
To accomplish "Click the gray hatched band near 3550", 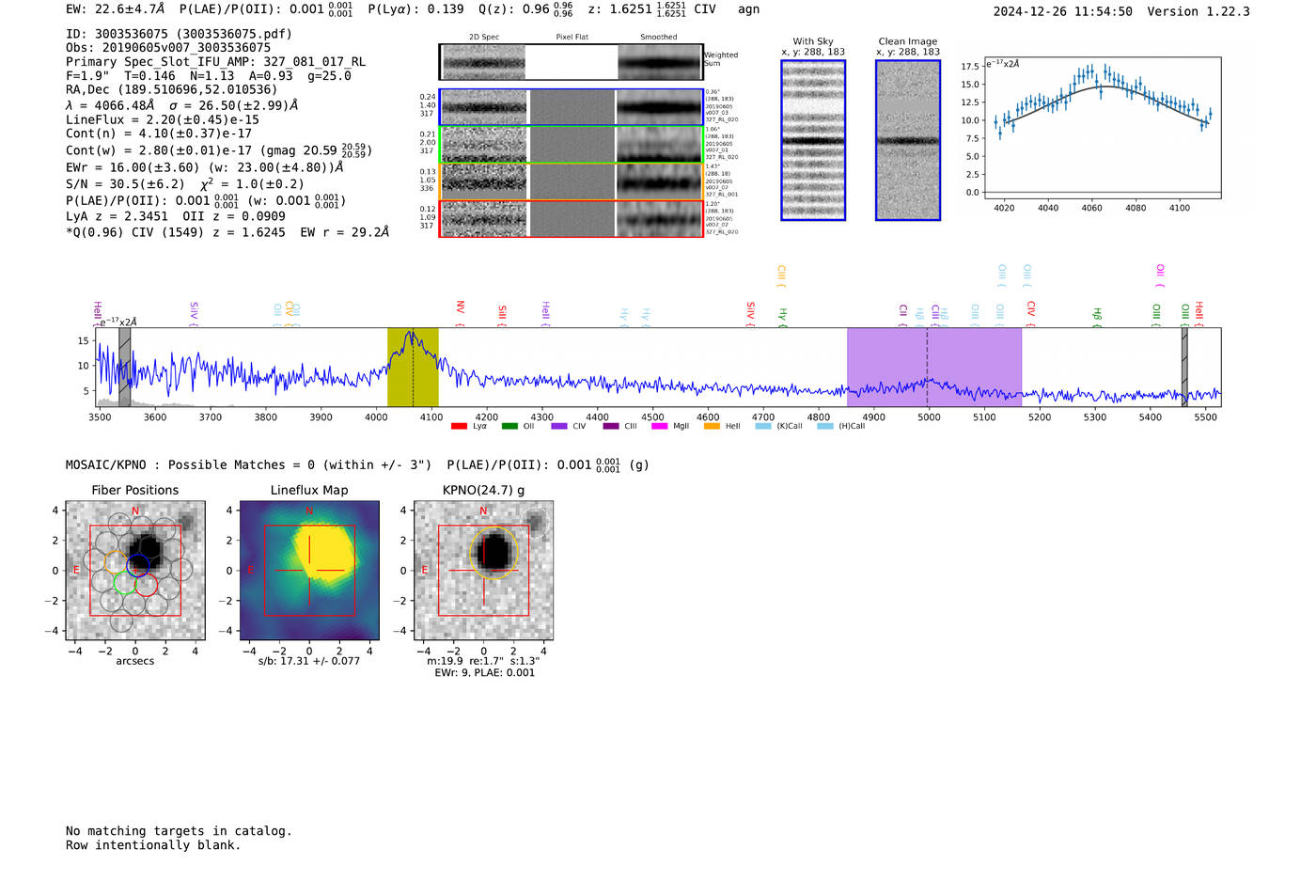I will coord(124,367).
